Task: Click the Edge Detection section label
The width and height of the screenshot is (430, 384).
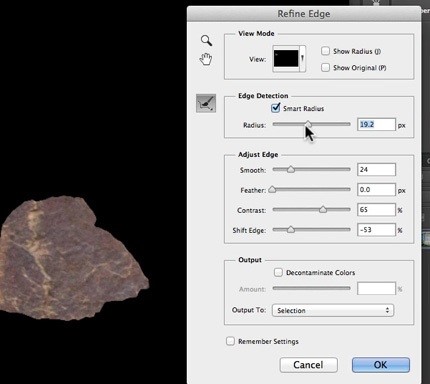Action: [263, 96]
